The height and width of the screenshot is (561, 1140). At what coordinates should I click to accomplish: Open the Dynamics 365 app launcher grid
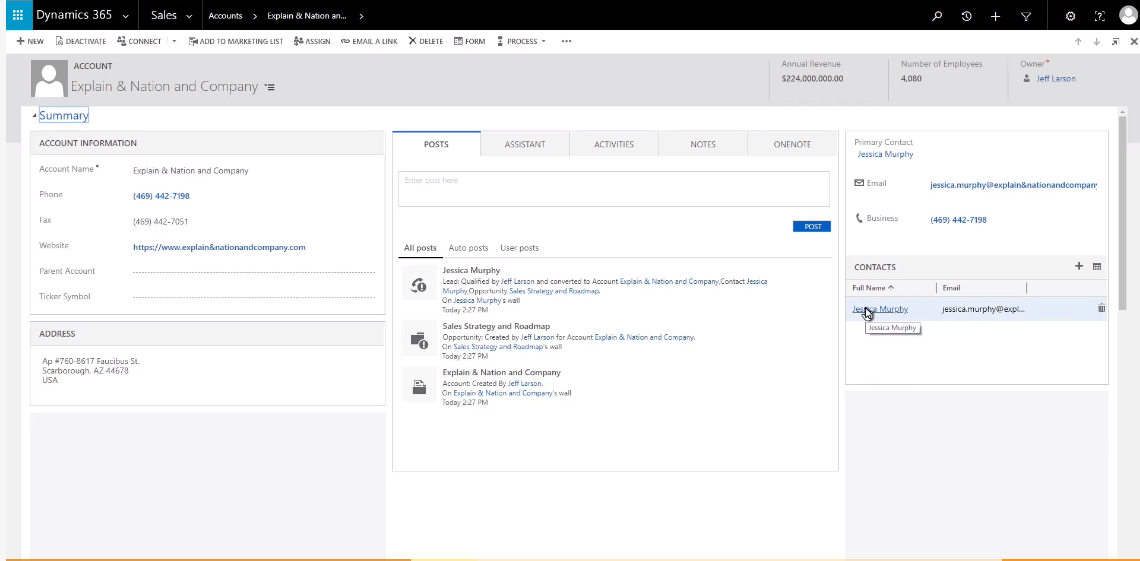(17, 15)
